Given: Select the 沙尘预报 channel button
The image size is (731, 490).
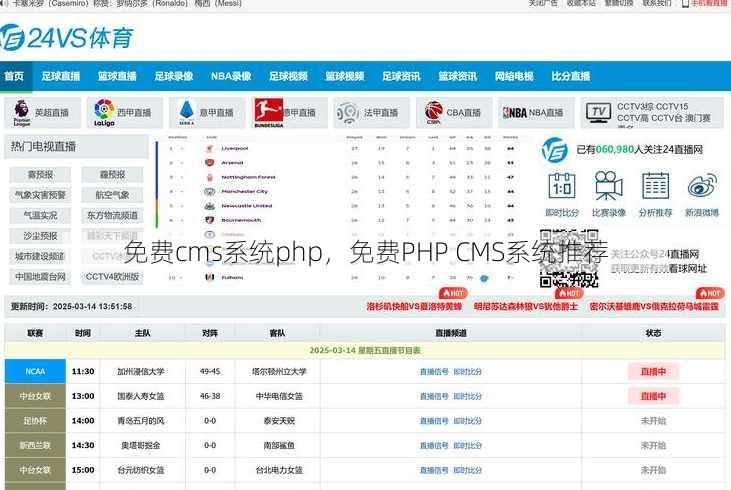Looking at the screenshot, I should tap(40, 236).
